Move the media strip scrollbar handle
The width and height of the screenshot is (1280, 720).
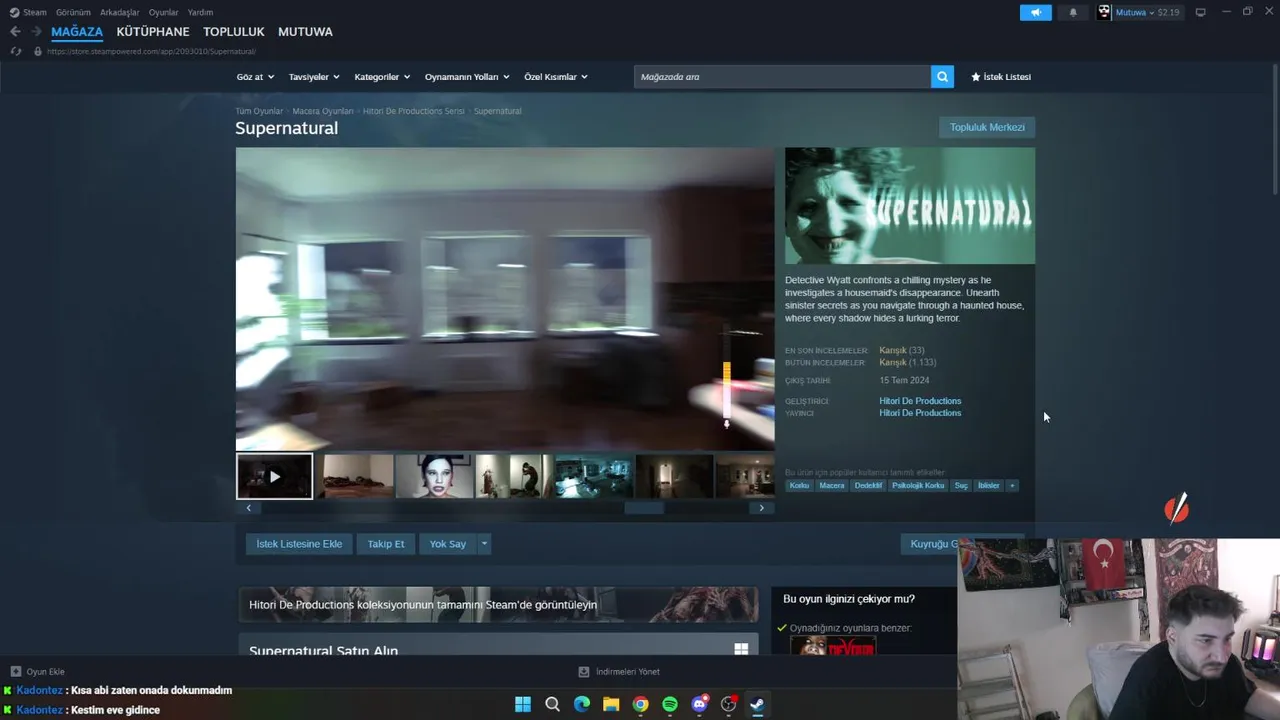644,508
